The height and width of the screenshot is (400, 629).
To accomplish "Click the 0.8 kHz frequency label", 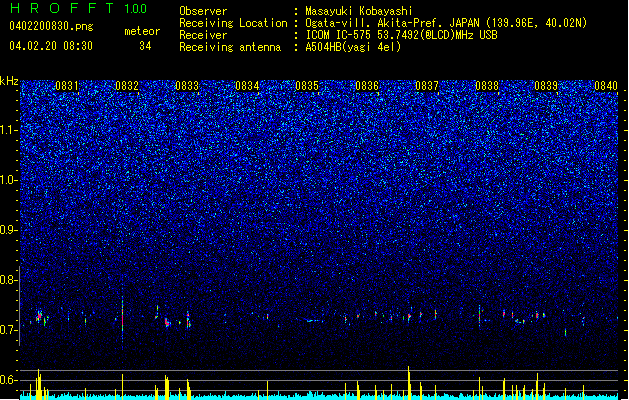I will click(x=9, y=280).
